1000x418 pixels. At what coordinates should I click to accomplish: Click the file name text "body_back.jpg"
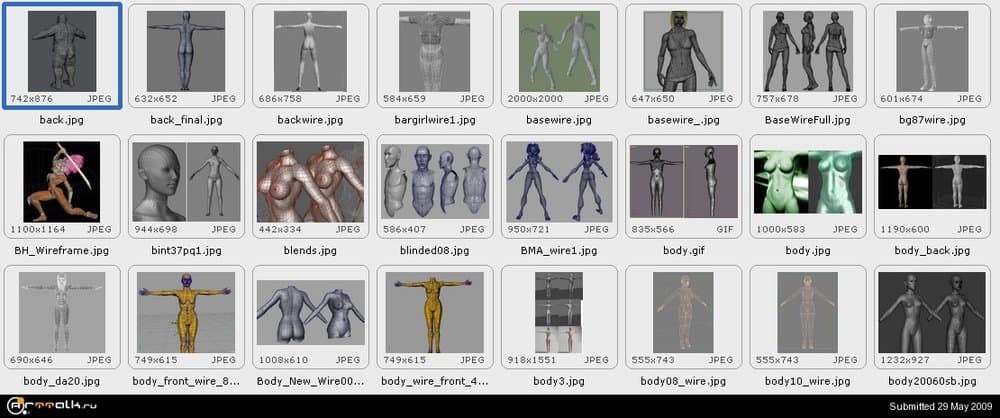pos(932,251)
